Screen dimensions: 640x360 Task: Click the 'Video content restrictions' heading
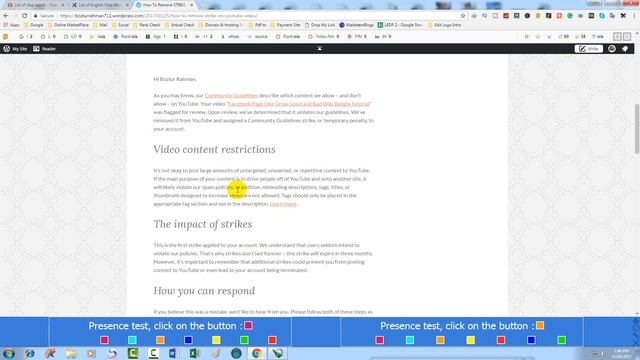point(214,149)
